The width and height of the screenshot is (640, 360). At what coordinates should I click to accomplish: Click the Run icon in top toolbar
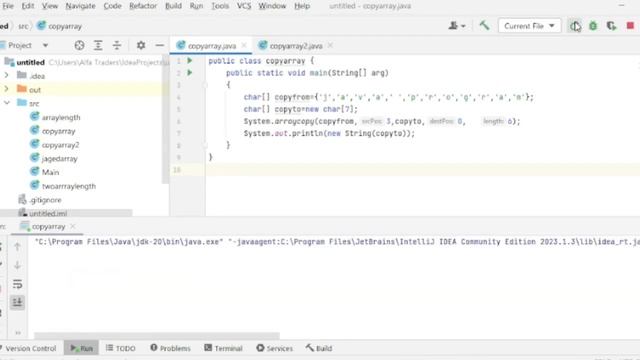click(x=575, y=26)
